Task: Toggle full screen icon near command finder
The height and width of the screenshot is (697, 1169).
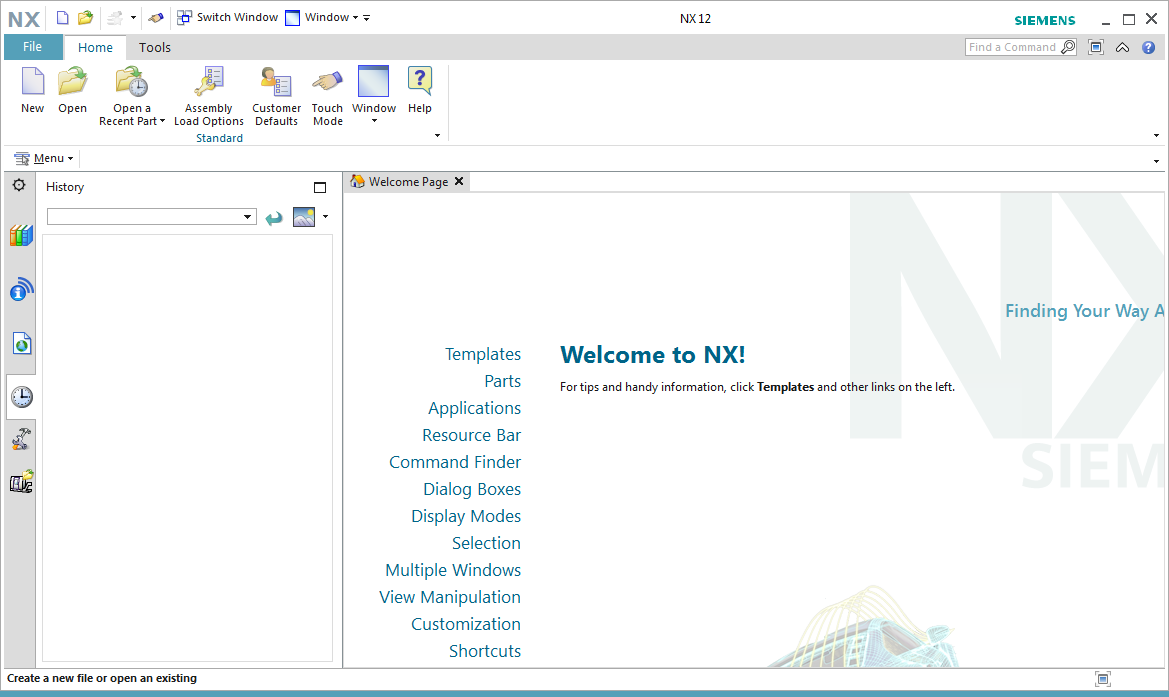Action: click(x=1096, y=47)
